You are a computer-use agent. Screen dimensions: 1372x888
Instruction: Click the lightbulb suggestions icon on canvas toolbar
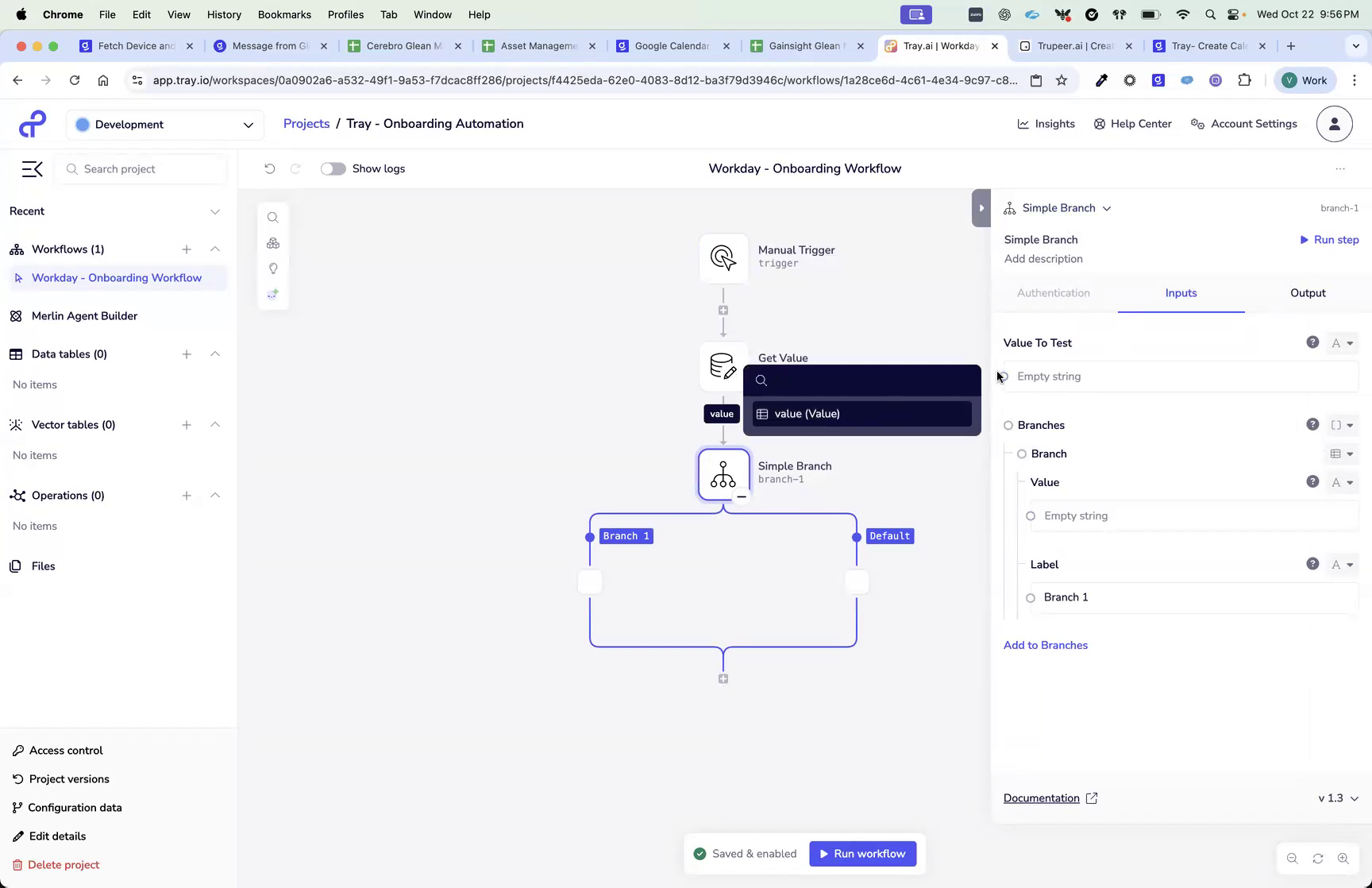point(273,268)
